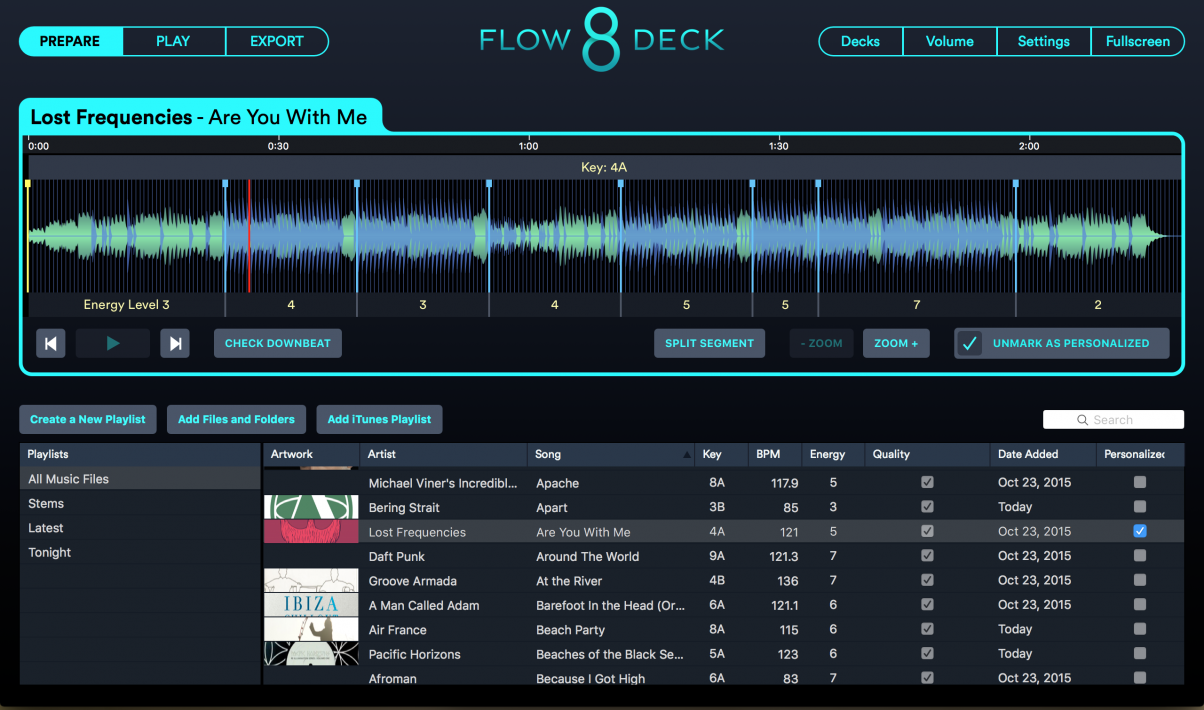The image size is (1204, 710).
Task: Click the red playhead line on the waveform
Action: pyautogui.click(x=249, y=236)
